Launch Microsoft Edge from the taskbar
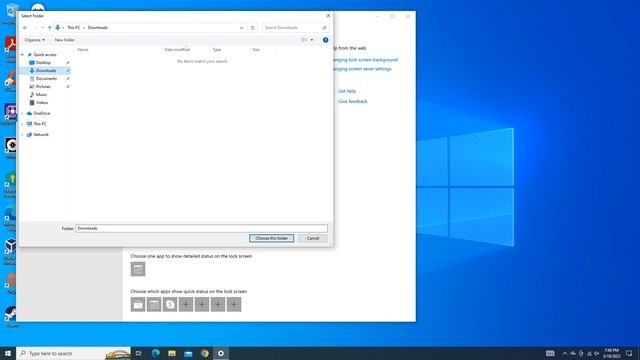The height and width of the screenshot is (360, 640). (x=156, y=353)
